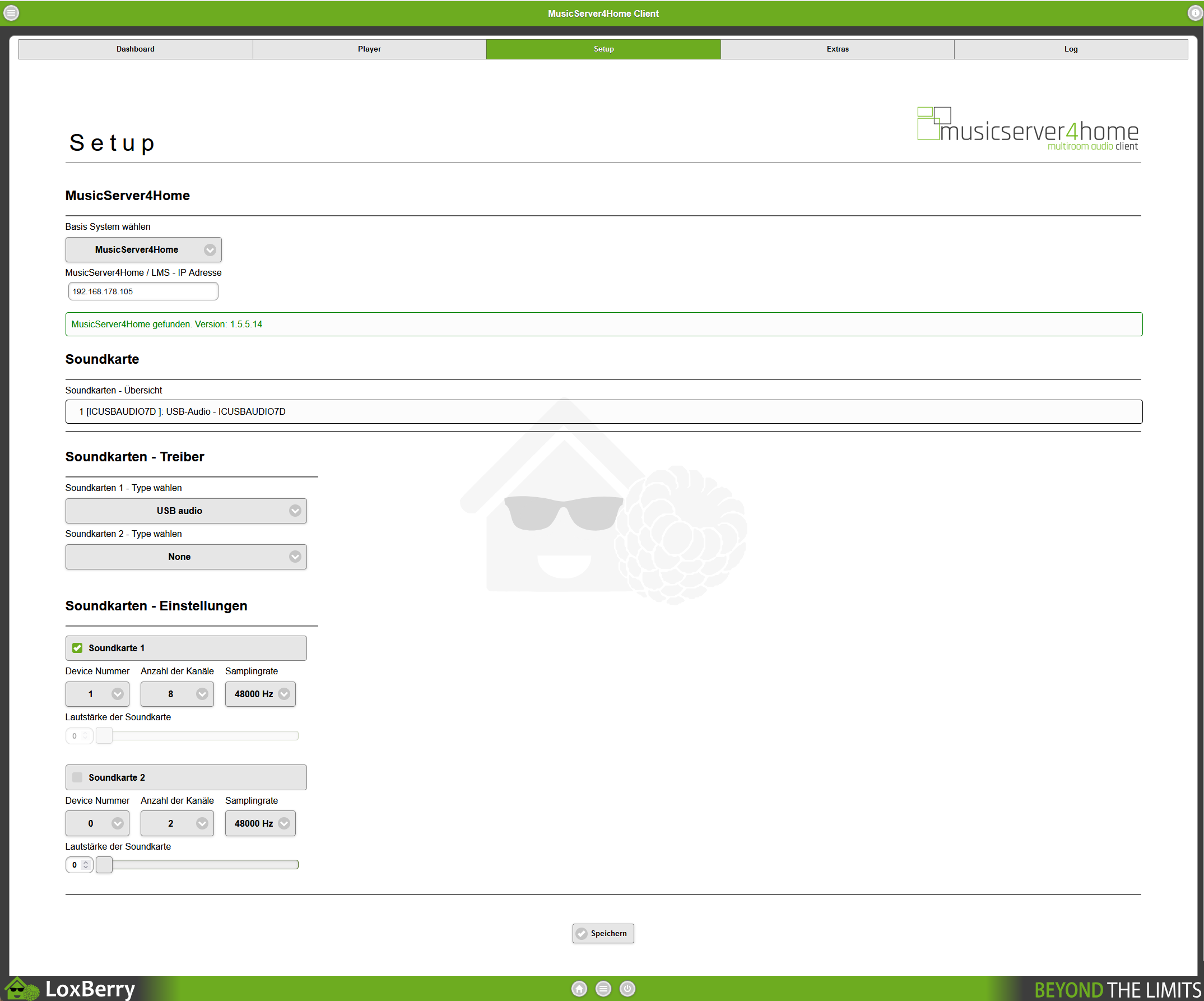Switch to the Dashboard tab

136,49
